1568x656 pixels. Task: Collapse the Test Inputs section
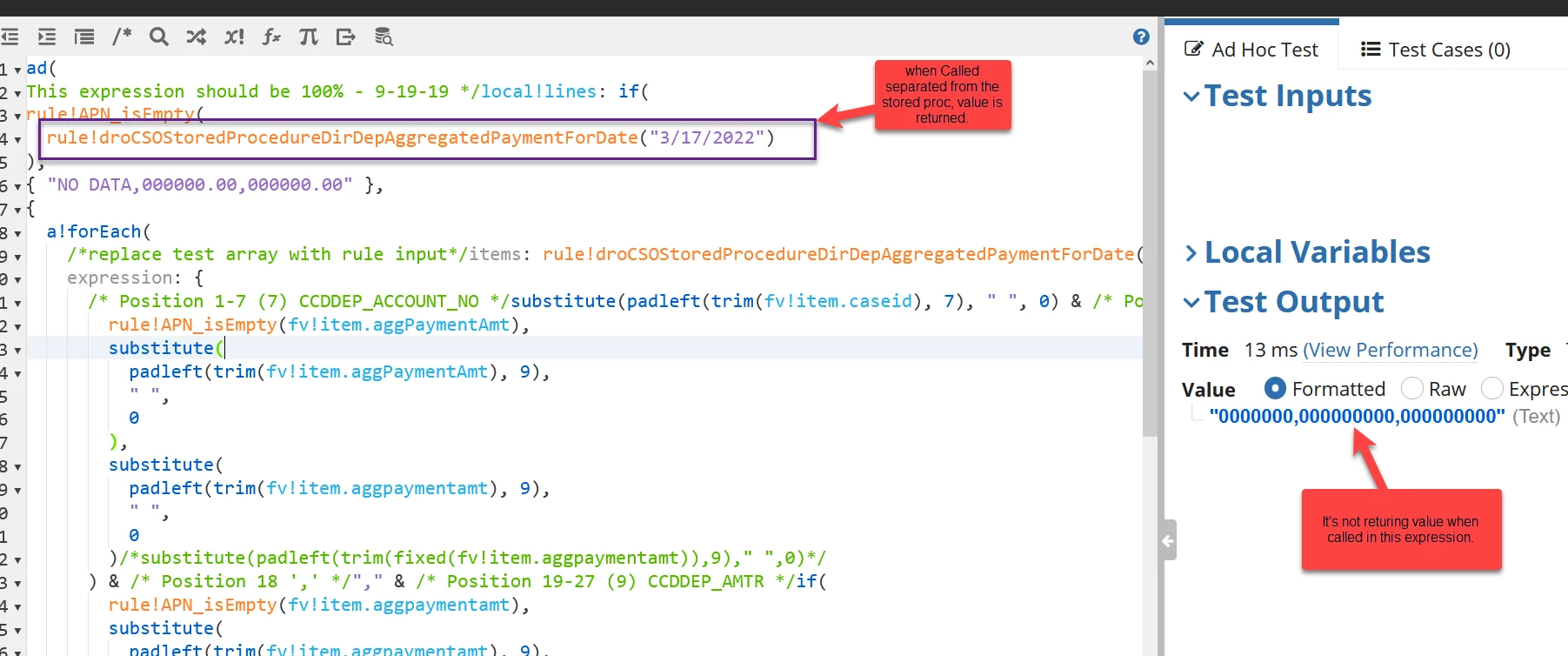coord(1191,97)
